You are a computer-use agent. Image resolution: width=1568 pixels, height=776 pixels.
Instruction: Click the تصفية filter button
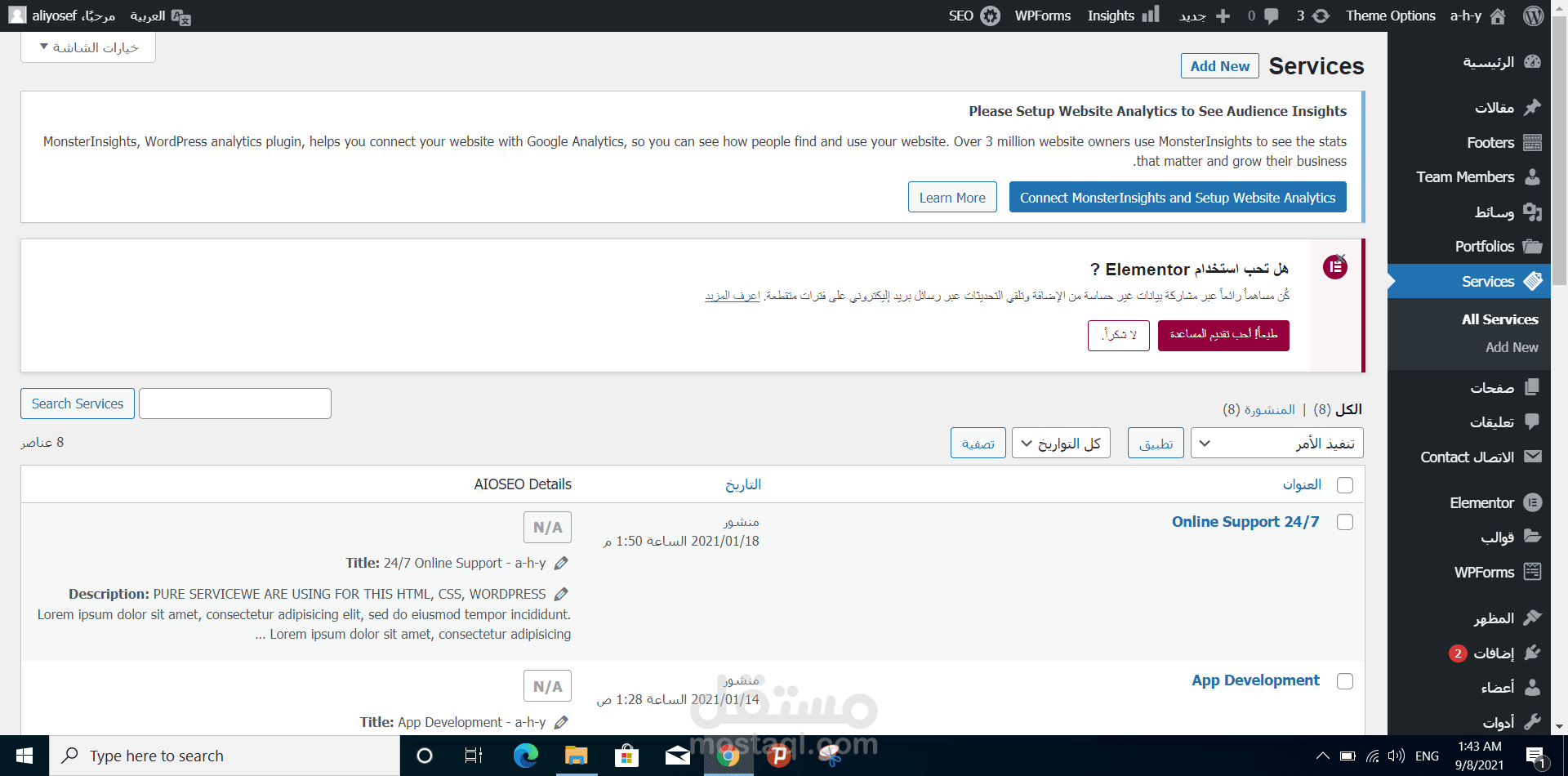pyautogui.click(x=978, y=443)
